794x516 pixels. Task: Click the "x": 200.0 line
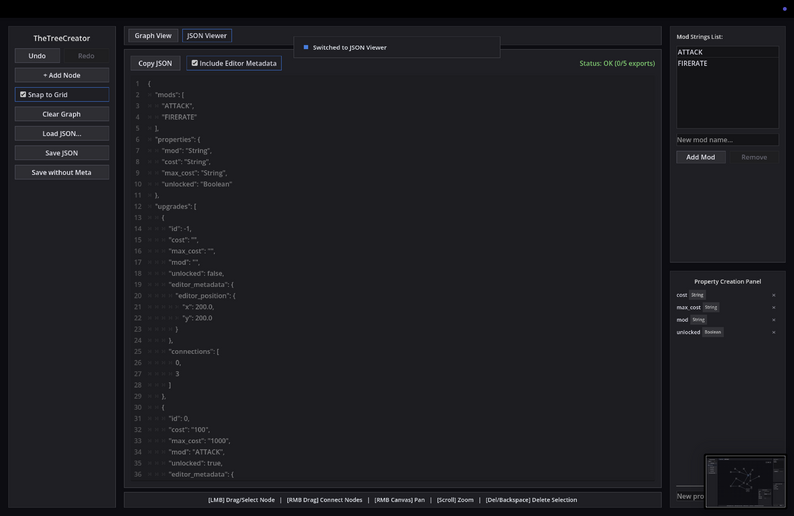[198, 306]
